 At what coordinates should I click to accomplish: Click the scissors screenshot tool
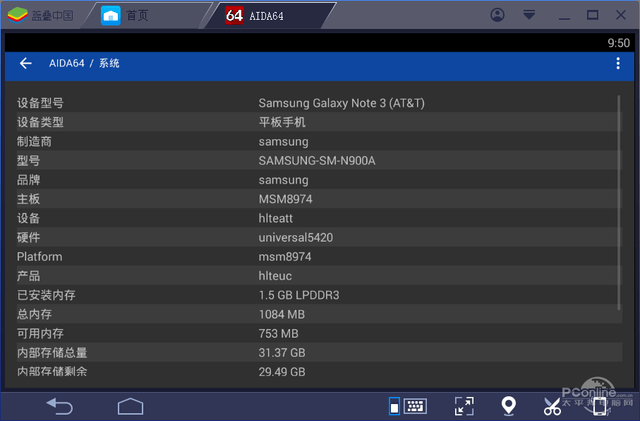[x=552, y=406]
